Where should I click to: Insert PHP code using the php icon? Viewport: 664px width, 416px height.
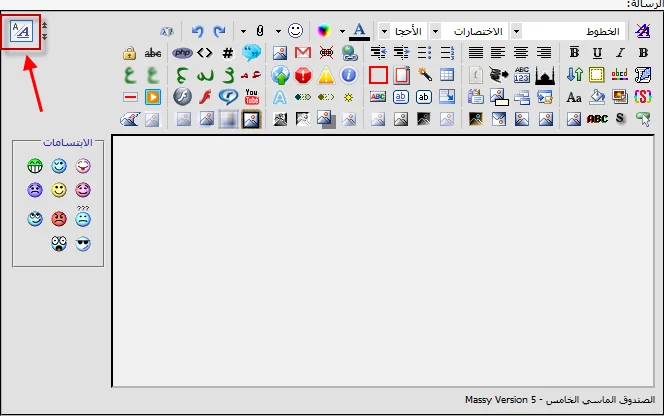(x=181, y=53)
